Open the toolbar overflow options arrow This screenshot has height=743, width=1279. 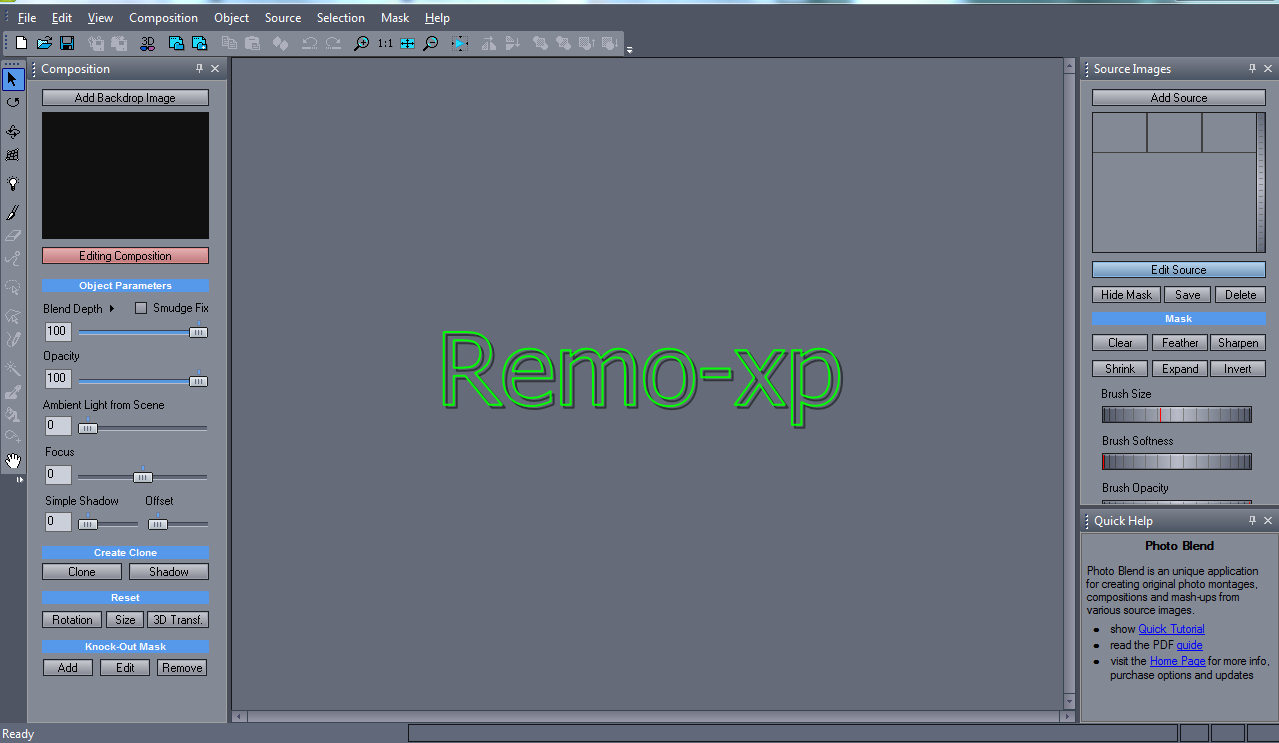tap(629, 49)
